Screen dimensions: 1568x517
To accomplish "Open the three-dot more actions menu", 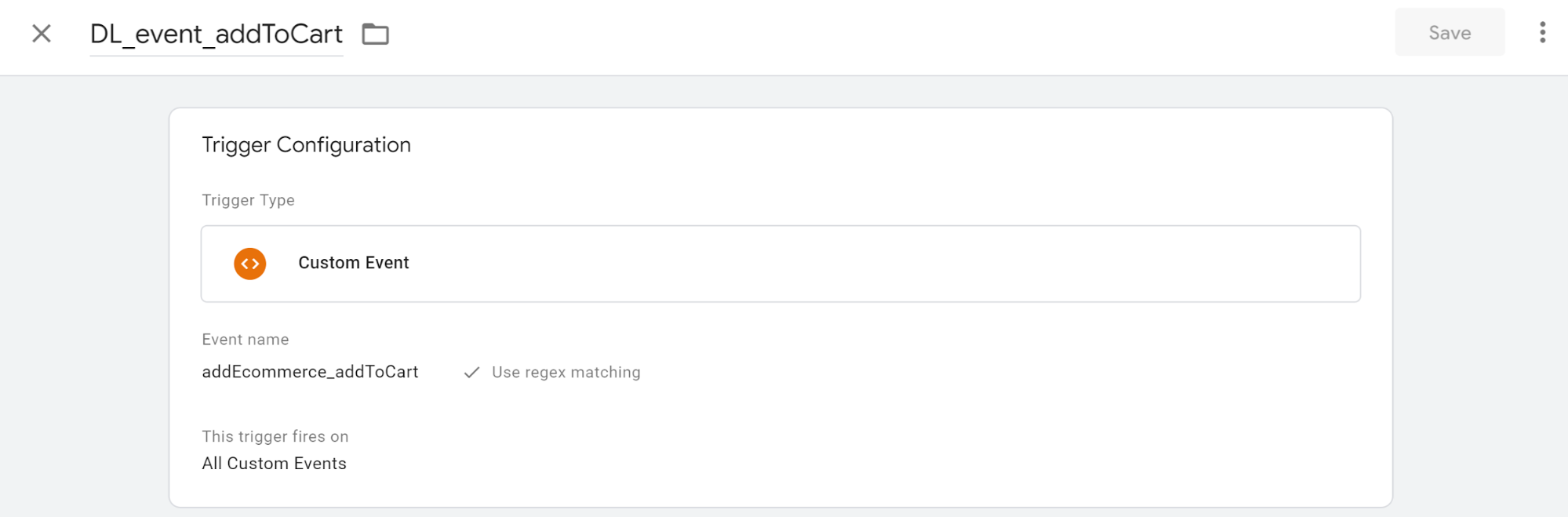I will tap(1542, 32).
